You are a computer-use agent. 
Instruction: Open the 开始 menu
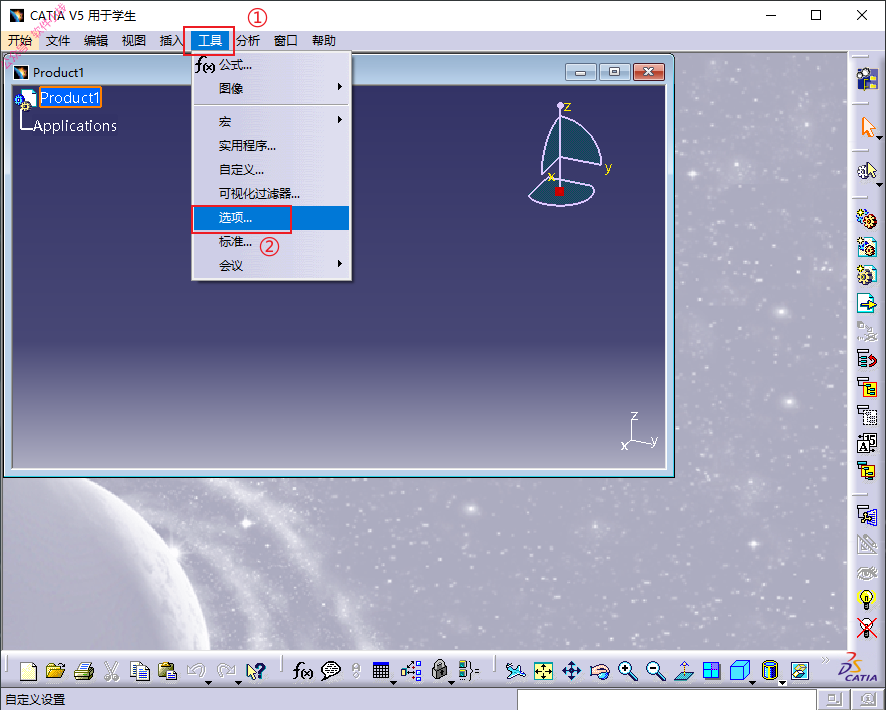coord(20,40)
